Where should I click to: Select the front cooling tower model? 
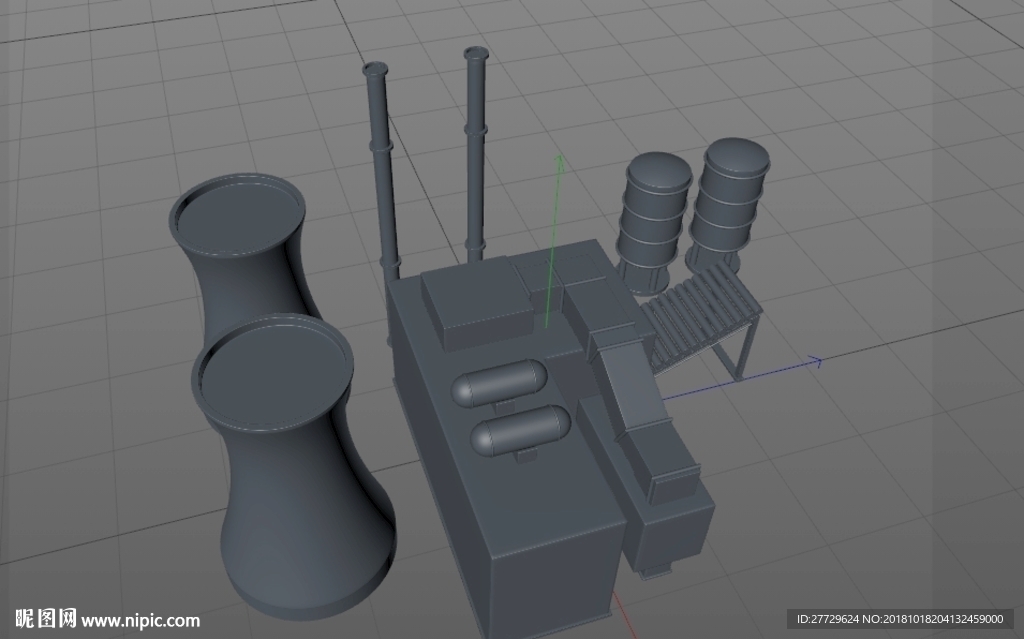[x=294, y=466]
